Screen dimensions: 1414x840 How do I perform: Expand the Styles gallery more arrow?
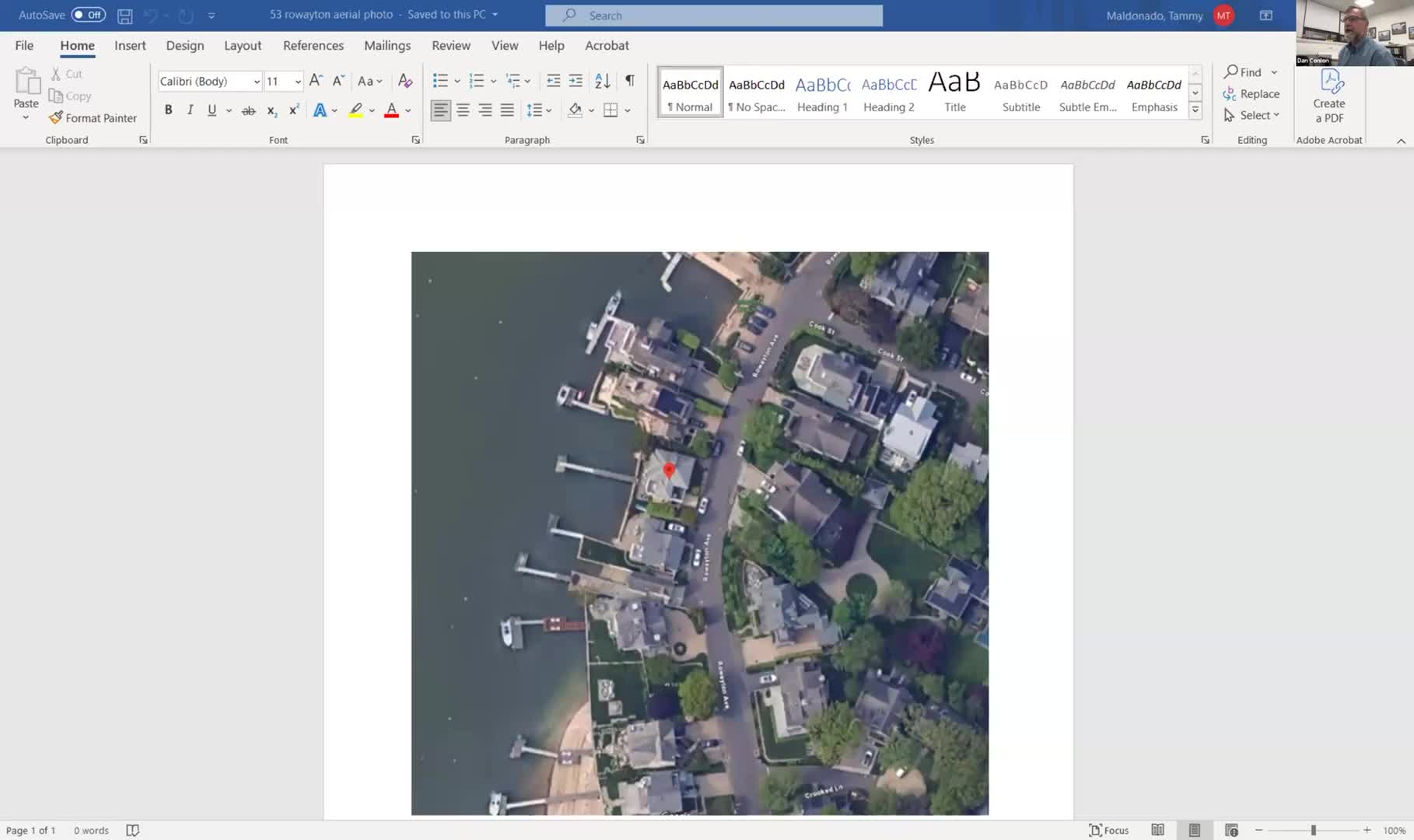[1195, 110]
